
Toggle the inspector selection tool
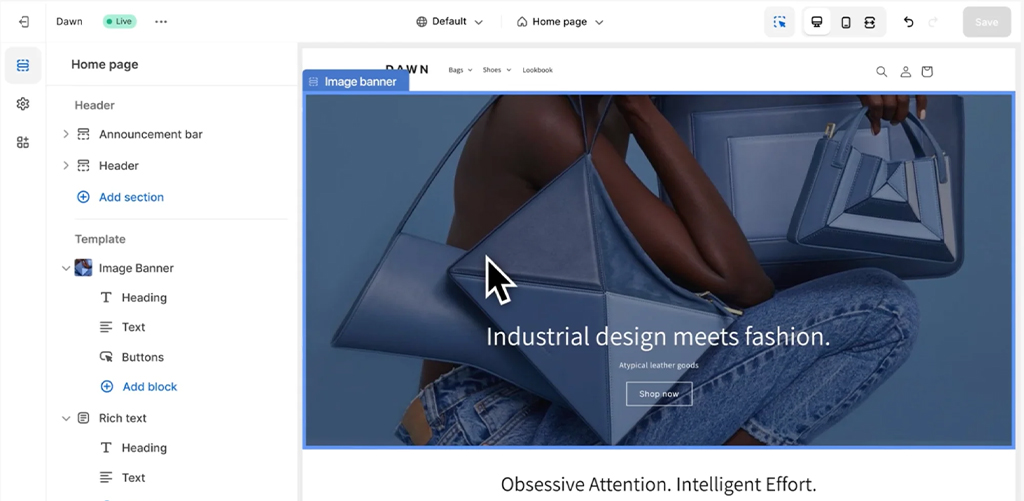(x=779, y=22)
